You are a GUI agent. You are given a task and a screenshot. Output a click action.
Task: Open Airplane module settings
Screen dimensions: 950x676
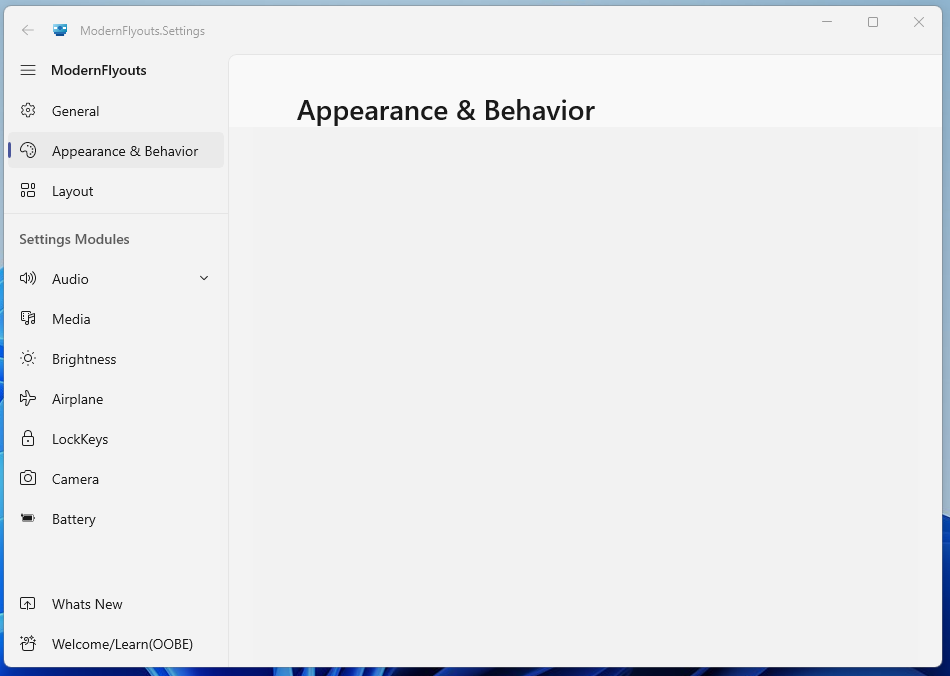point(116,399)
